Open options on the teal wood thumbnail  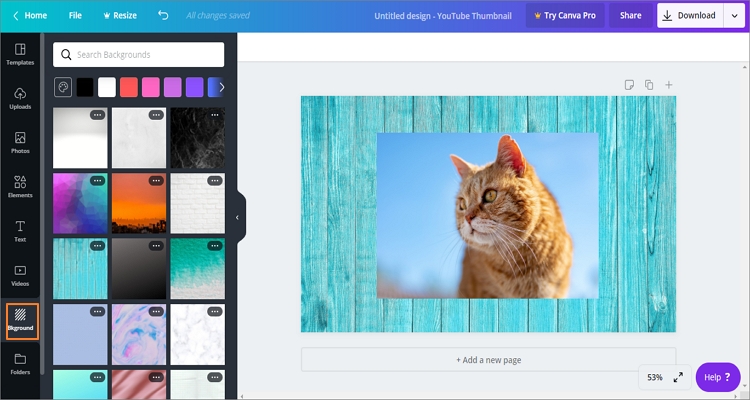[98, 246]
